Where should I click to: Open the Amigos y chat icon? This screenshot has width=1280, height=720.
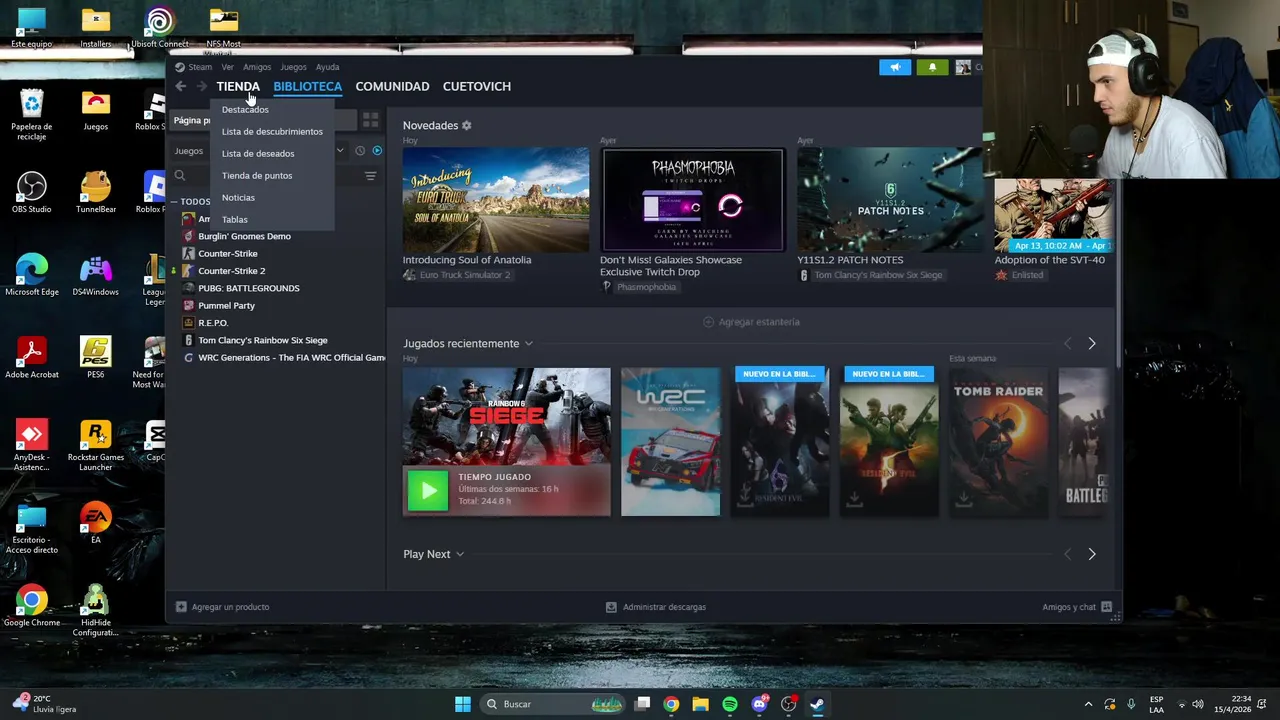tap(1106, 607)
